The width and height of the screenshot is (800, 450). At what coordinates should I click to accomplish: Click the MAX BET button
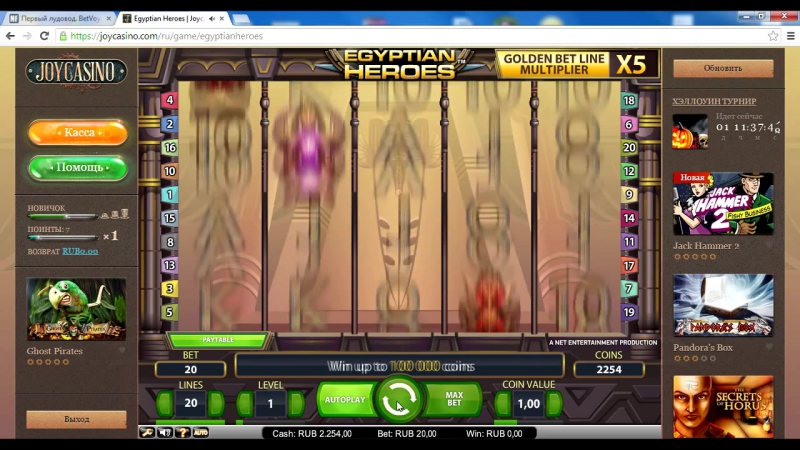pos(454,399)
